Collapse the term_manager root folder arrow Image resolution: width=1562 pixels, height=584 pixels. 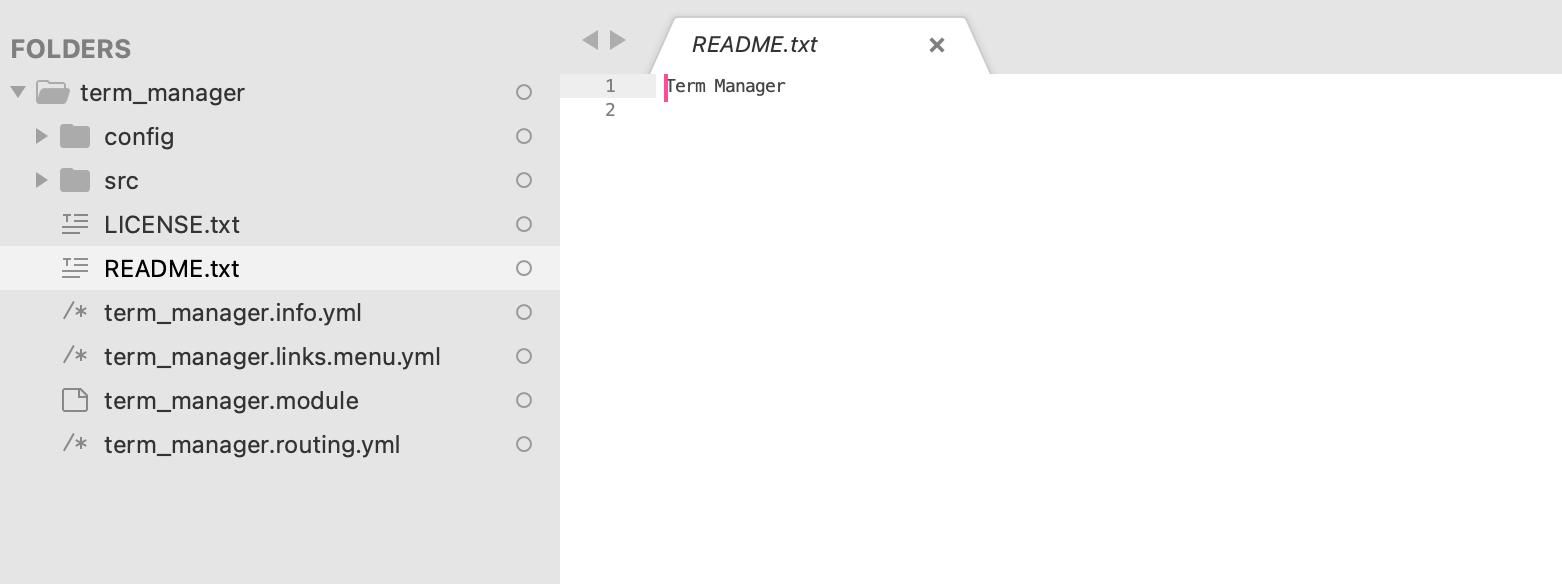tap(18, 92)
